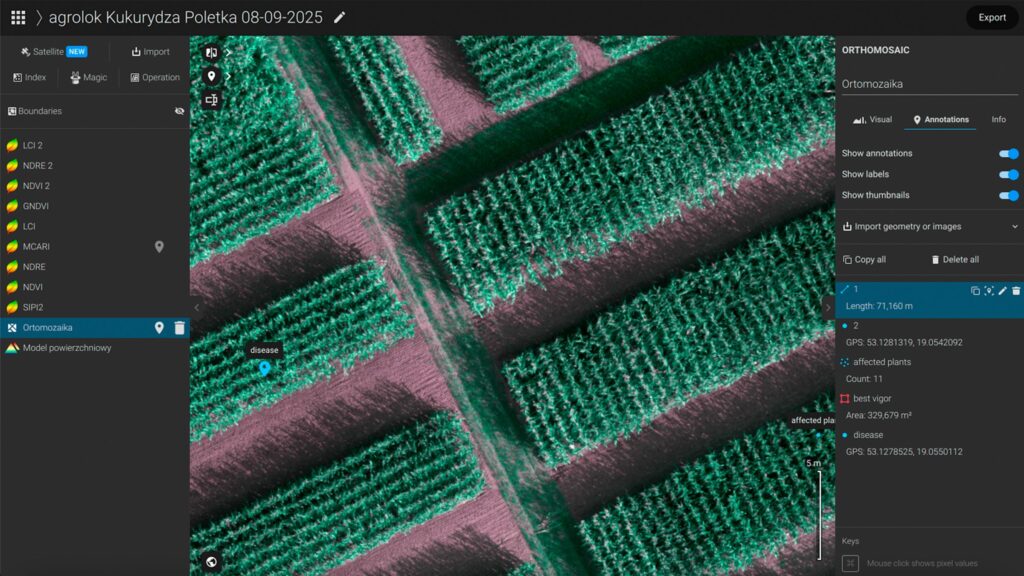
Task: Zoom to annotation 1 locate icon
Action: coord(989,291)
